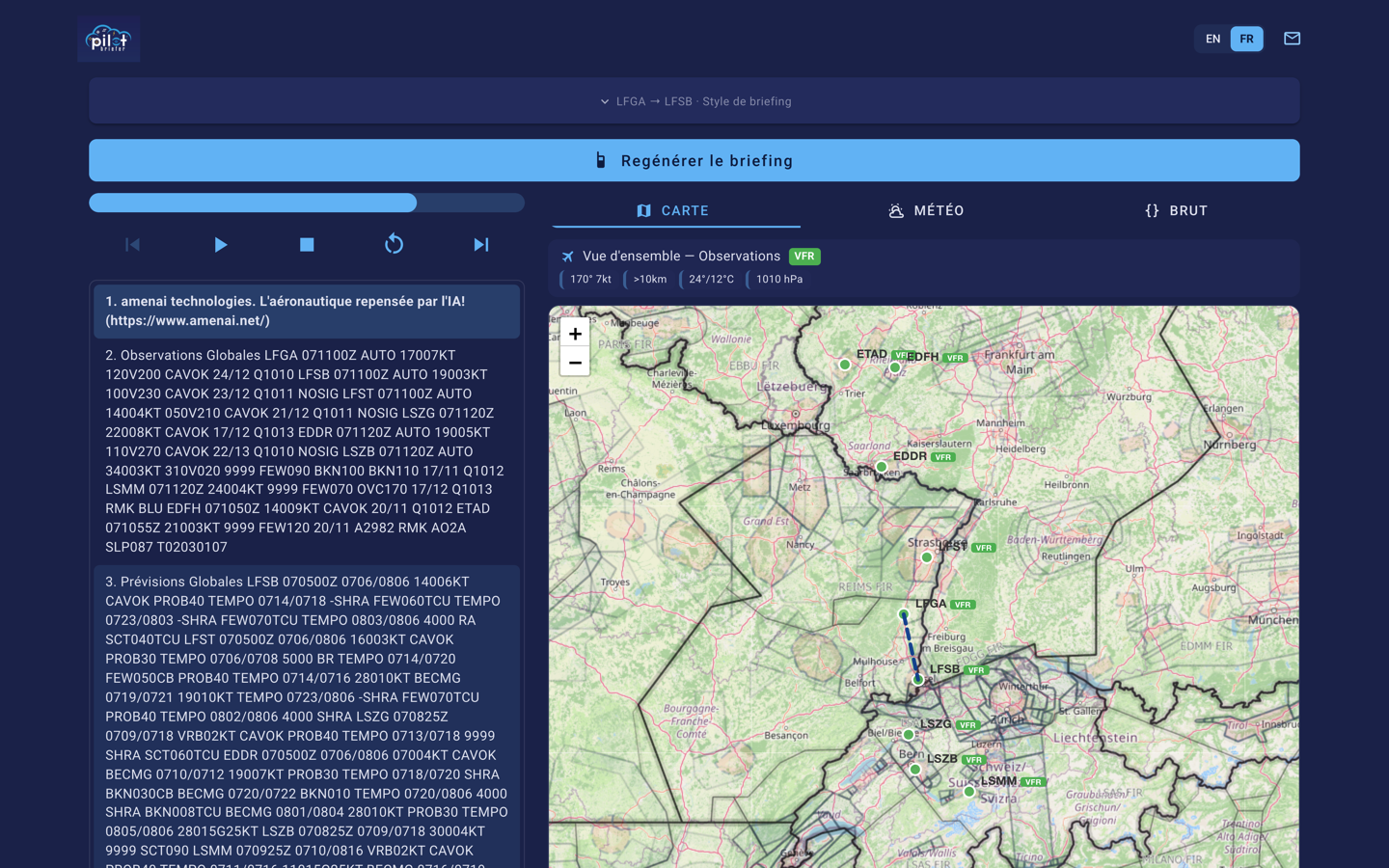
Task: Select the EDDR station marker
Action: [882, 467]
